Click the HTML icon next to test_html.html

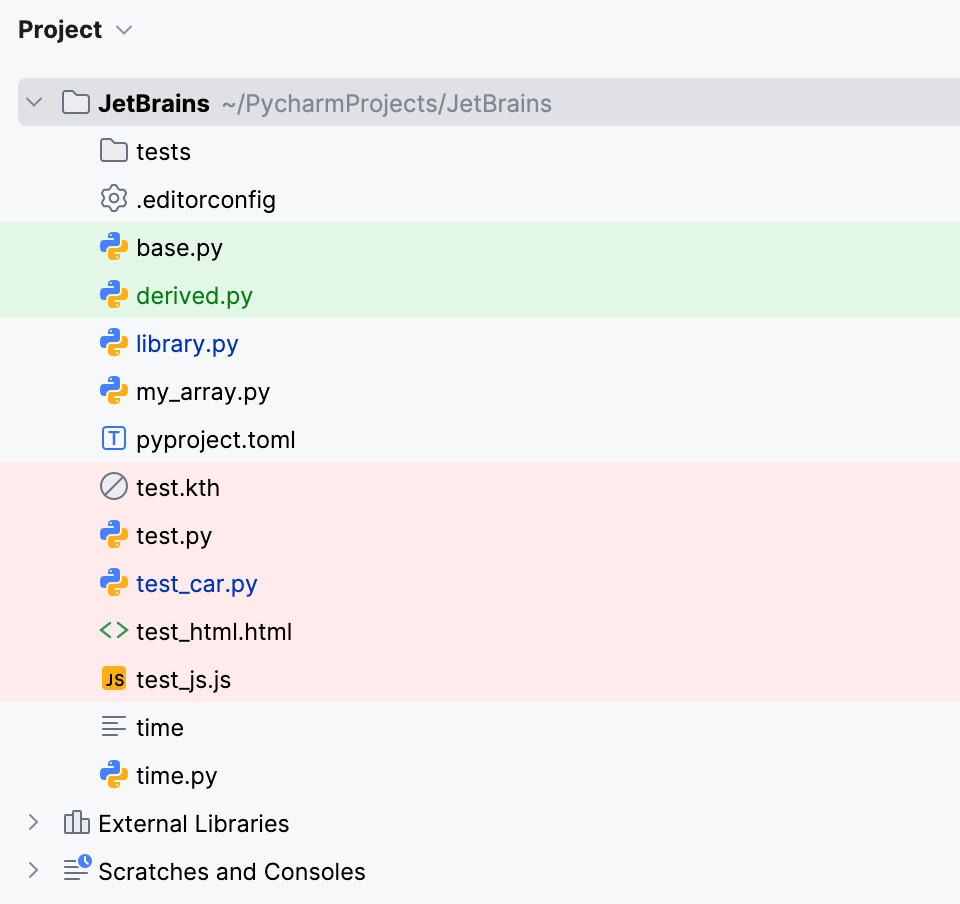click(x=114, y=631)
